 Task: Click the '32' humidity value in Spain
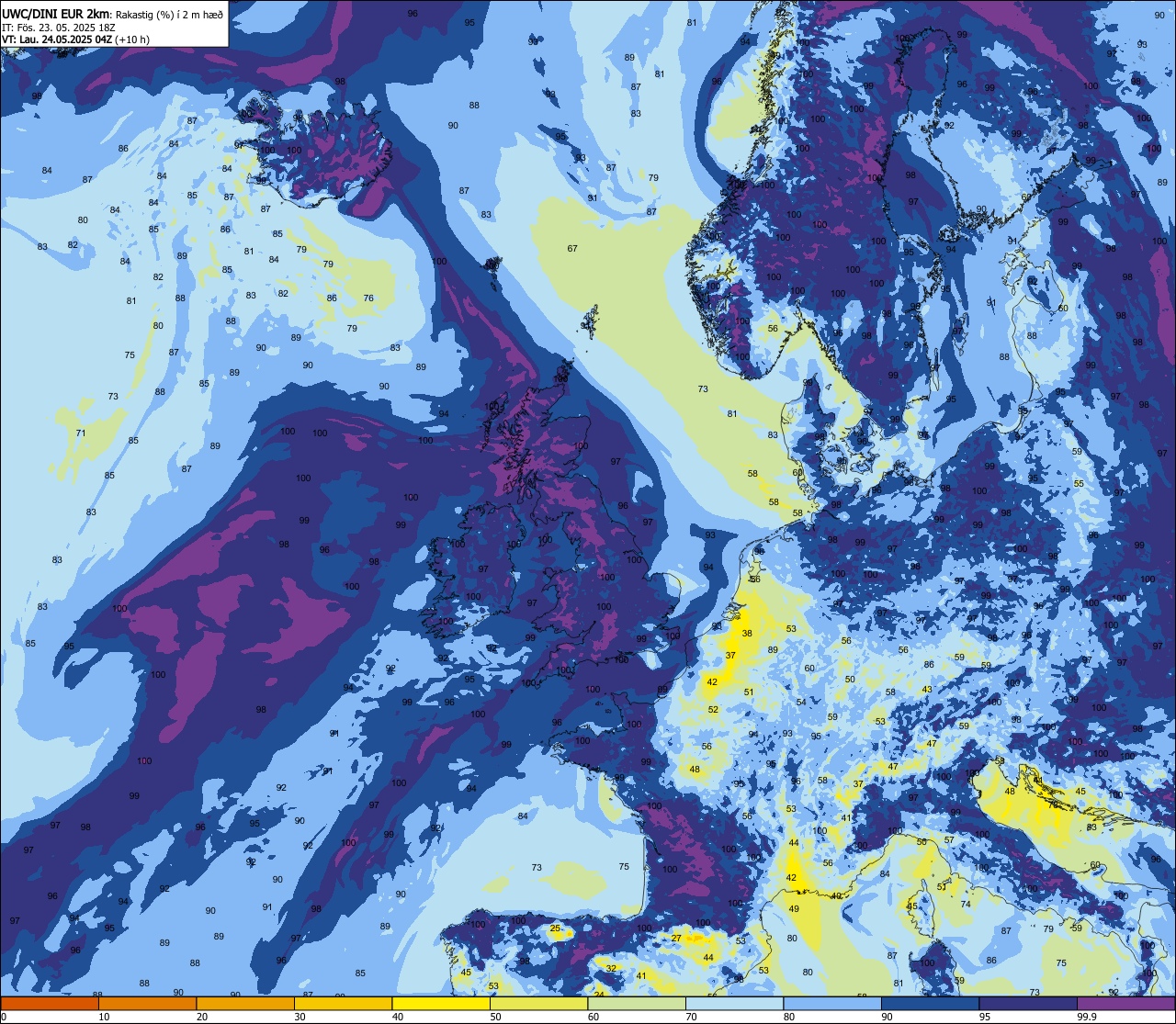(x=611, y=968)
